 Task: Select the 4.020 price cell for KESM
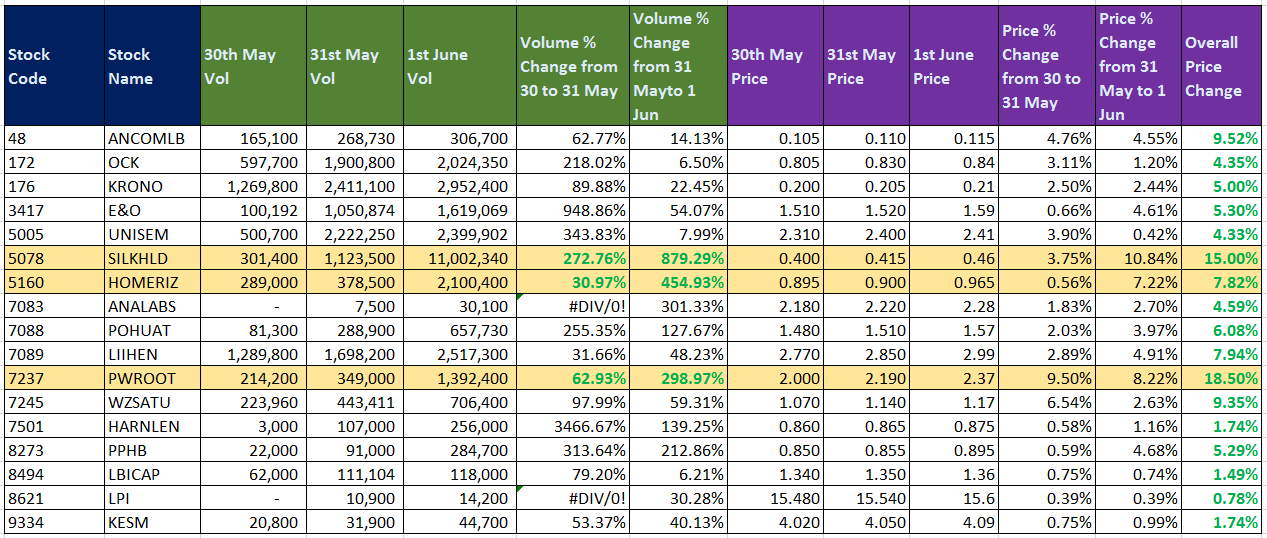tap(775, 522)
